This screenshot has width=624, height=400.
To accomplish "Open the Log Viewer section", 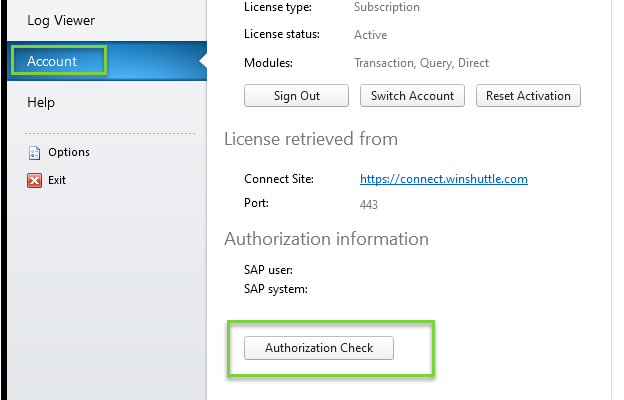I will tap(61, 20).
